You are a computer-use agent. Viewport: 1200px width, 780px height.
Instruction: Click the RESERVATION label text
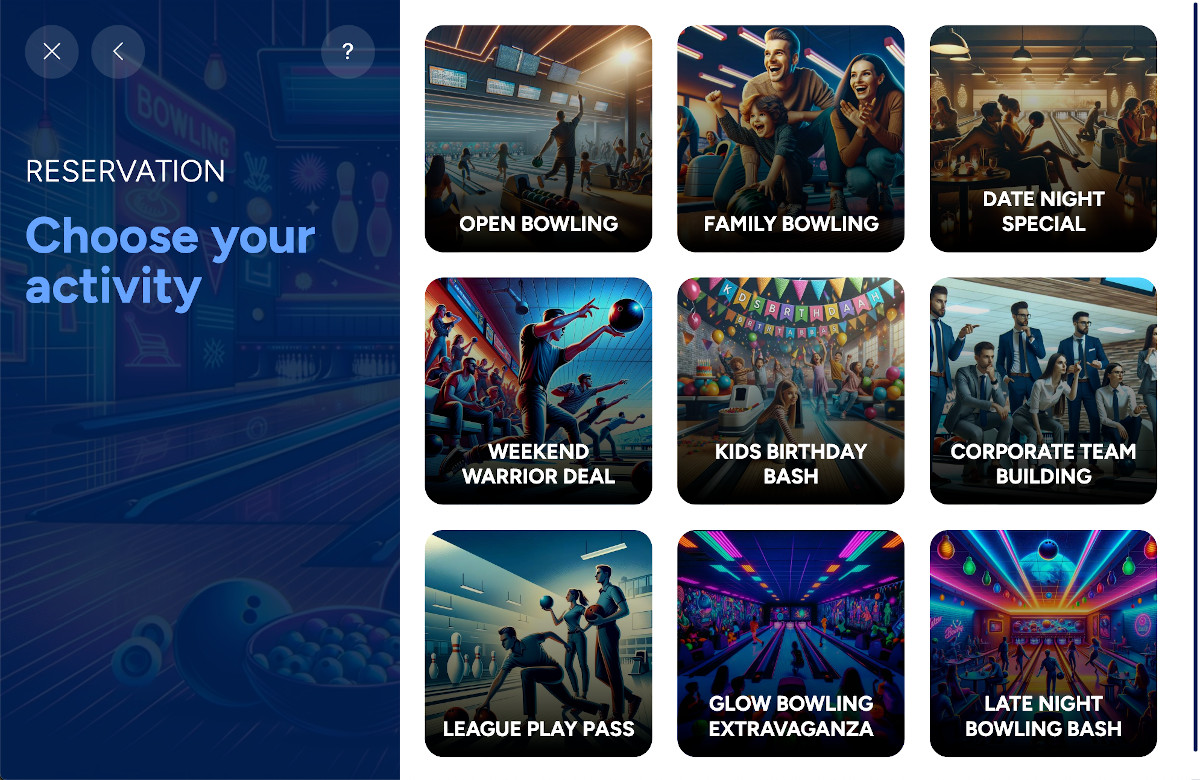(125, 171)
